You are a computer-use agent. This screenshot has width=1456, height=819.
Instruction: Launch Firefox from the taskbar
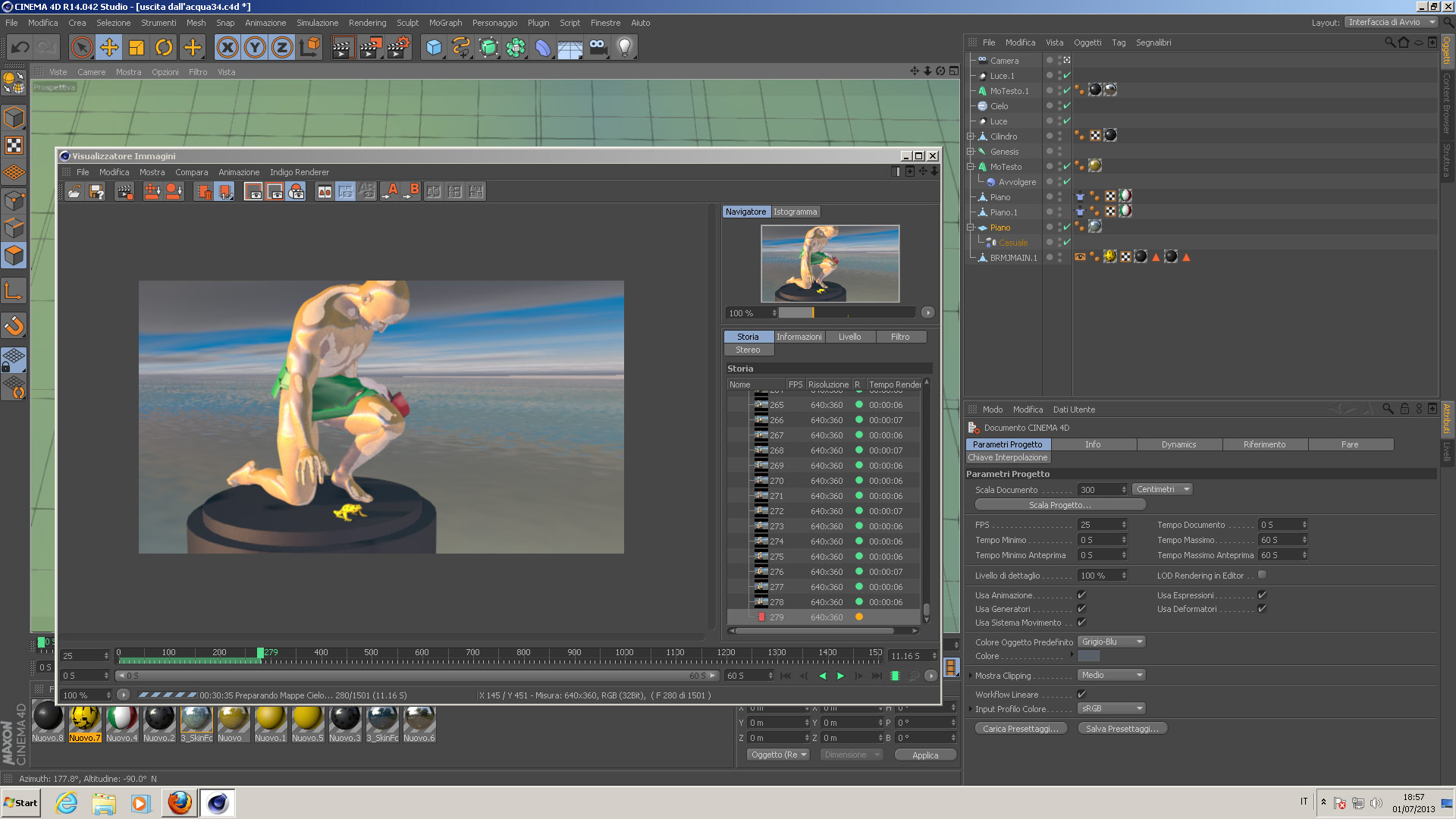pyautogui.click(x=180, y=802)
